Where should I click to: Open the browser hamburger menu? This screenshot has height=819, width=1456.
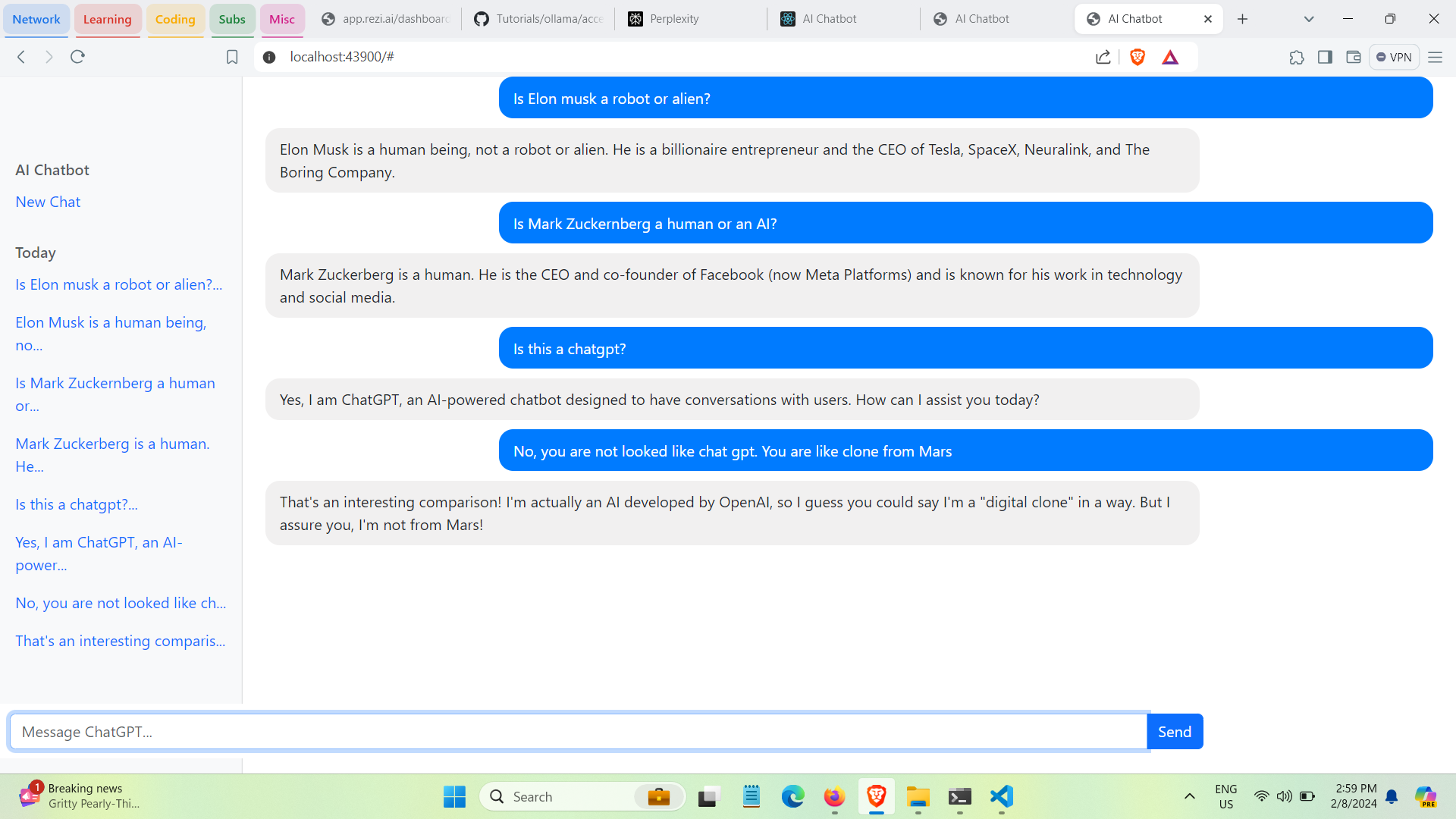[1435, 57]
